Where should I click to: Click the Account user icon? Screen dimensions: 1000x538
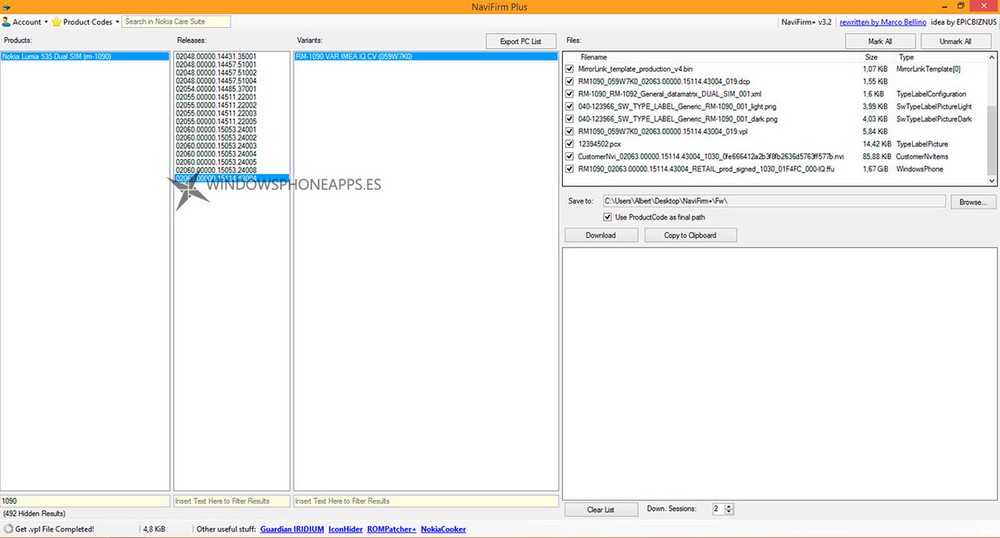pyautogui.click(x=6, y=22)
